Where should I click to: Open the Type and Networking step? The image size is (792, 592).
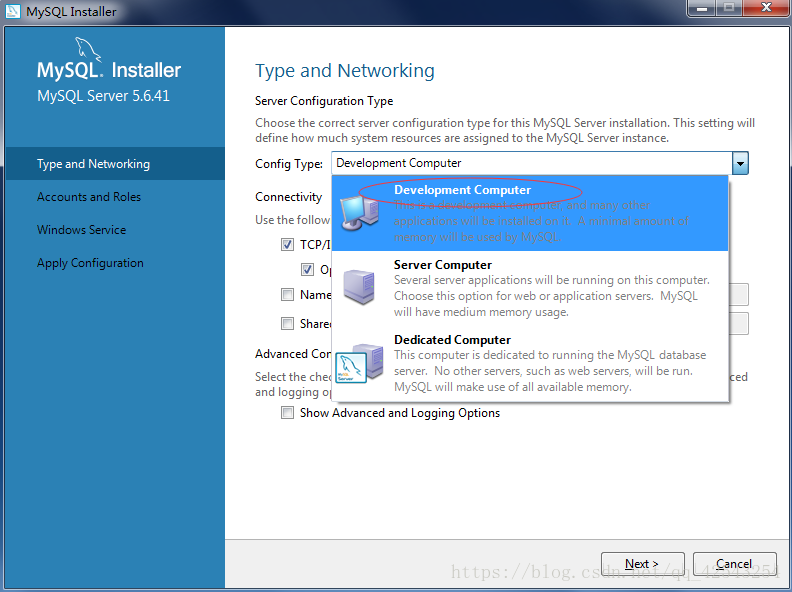click(x=115, y=164)
